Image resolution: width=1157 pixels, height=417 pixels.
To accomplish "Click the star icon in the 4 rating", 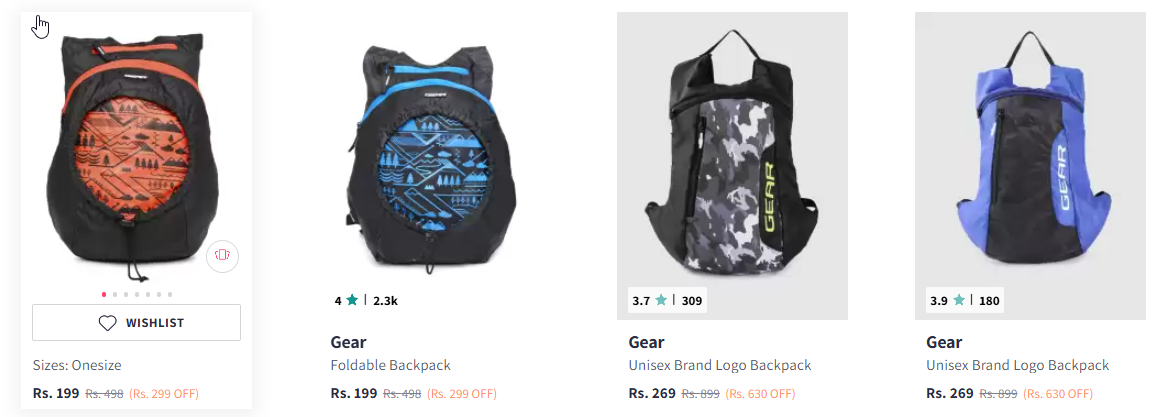I will [x=352, y=300].
